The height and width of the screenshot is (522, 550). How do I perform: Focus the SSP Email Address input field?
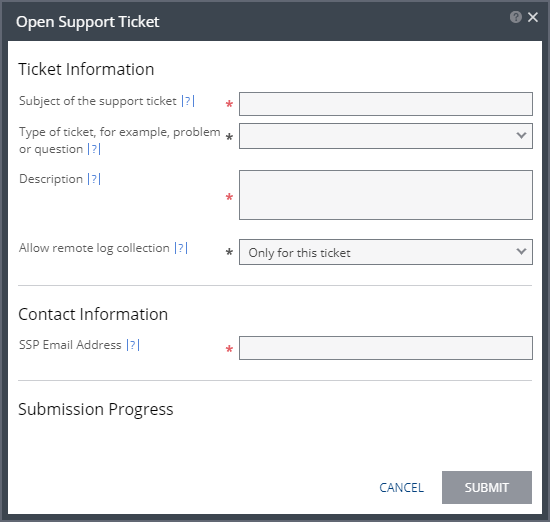point(386,348)
